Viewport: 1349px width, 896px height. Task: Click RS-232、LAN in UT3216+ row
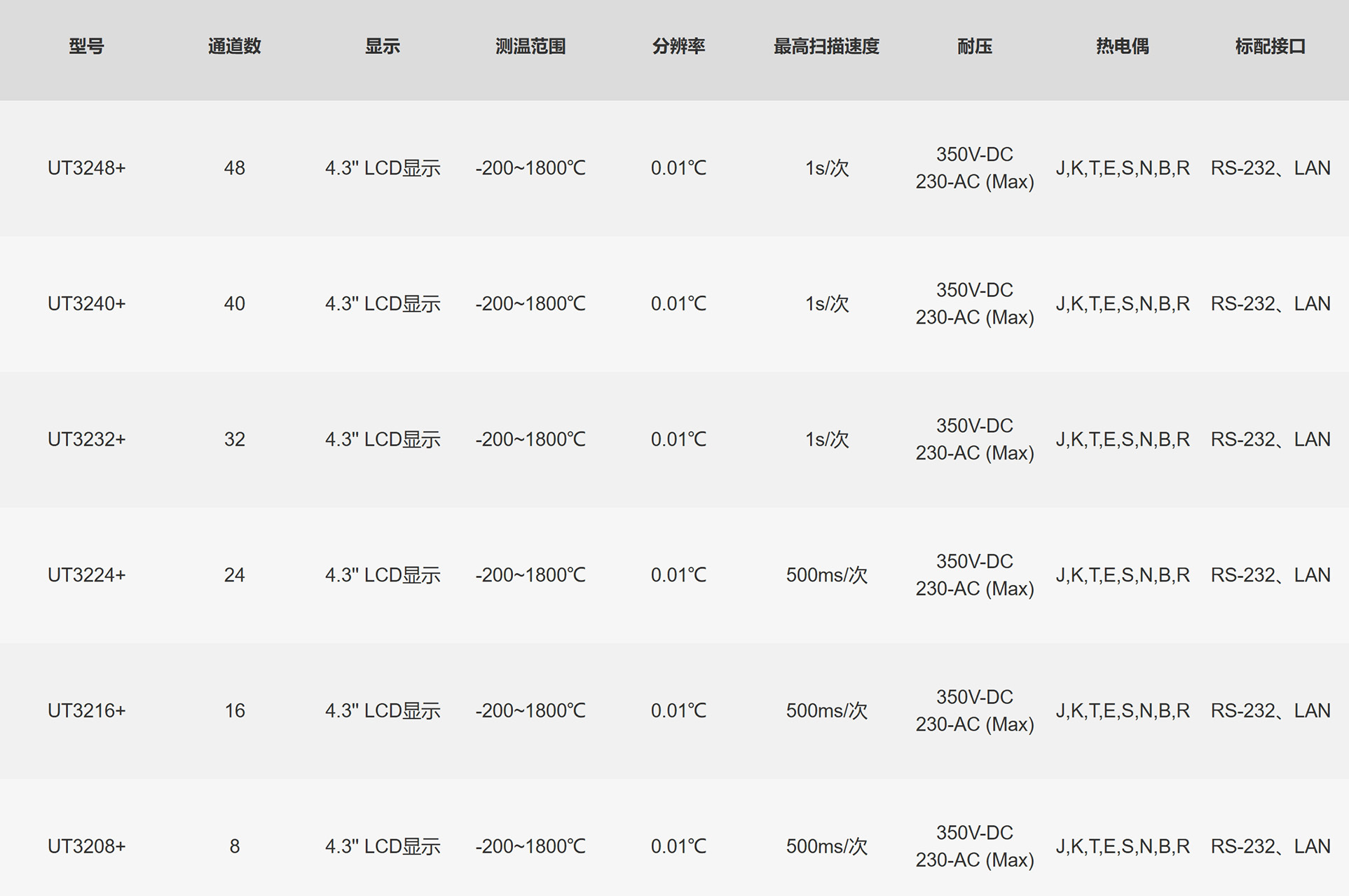pos(1270,710)
